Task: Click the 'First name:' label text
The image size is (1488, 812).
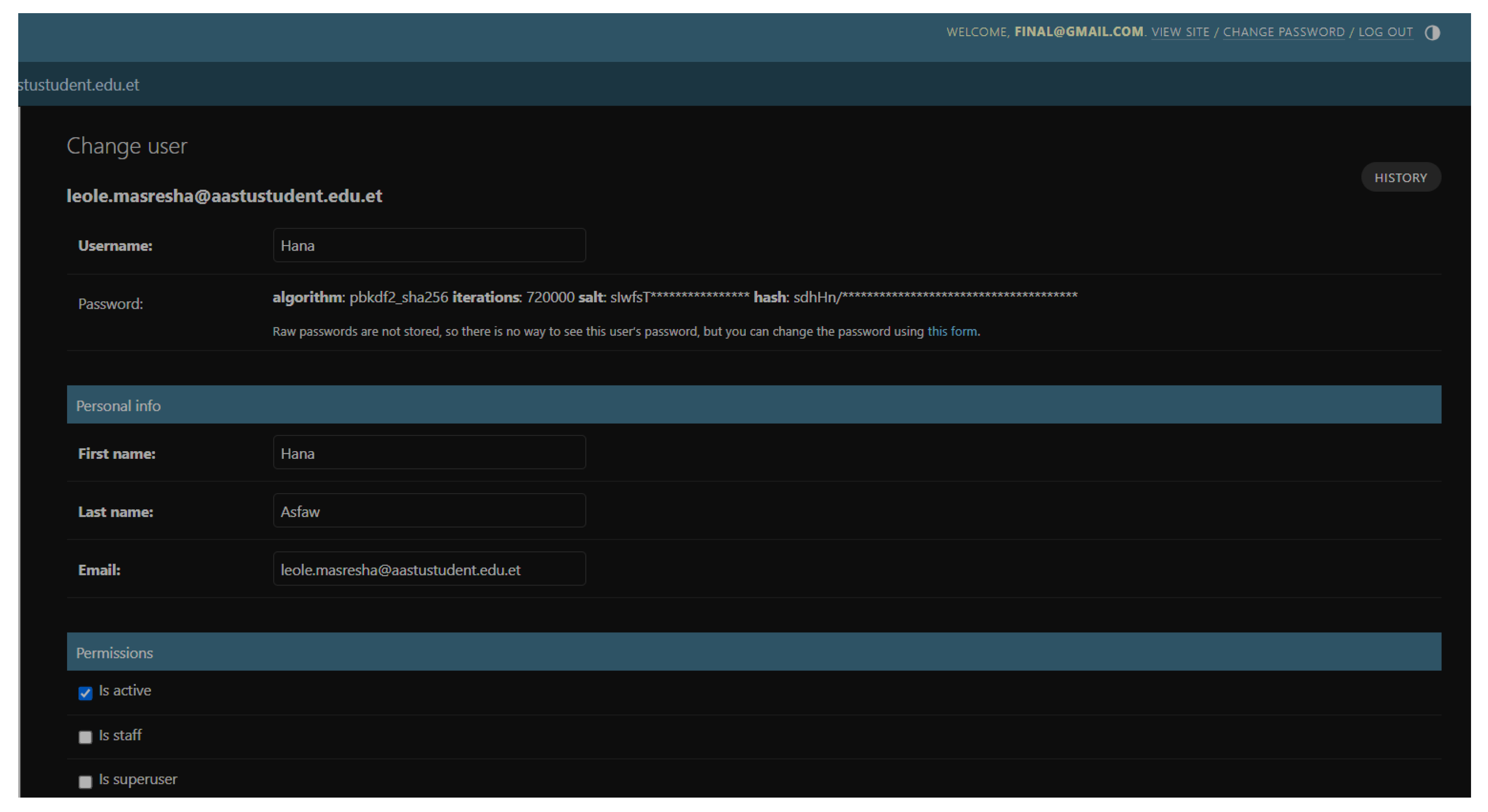Action: [117, 453]
